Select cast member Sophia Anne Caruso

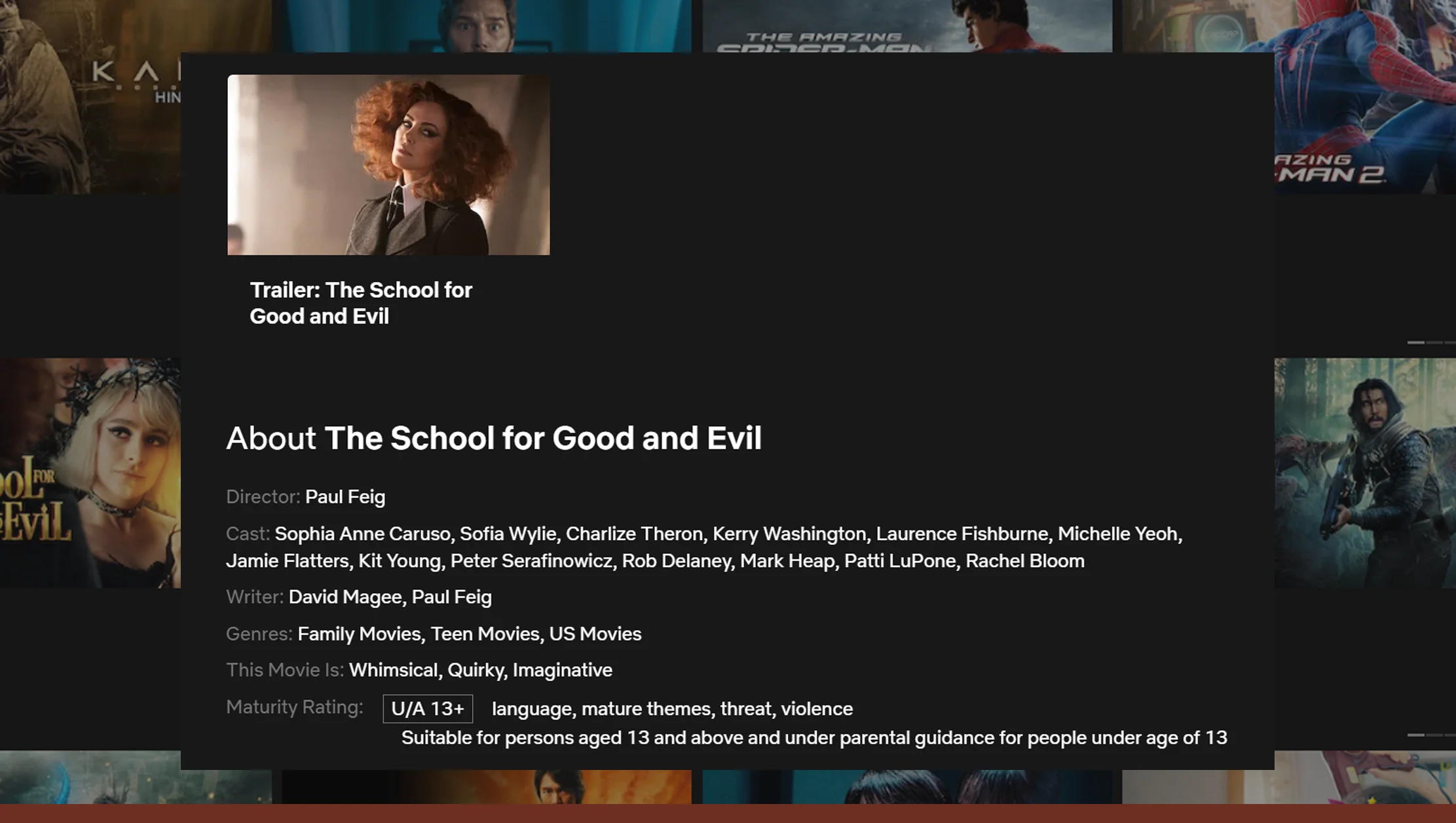[x=362, y=534]
